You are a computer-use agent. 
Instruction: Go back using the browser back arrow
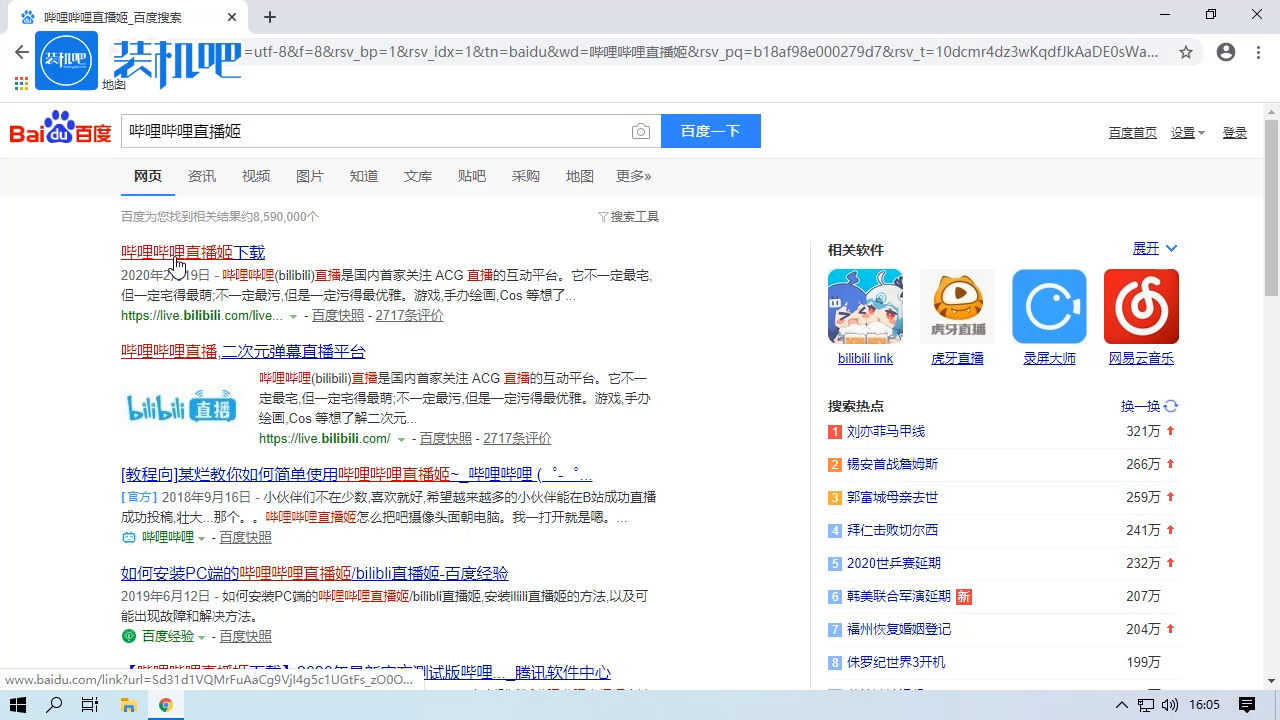(22, 52)
